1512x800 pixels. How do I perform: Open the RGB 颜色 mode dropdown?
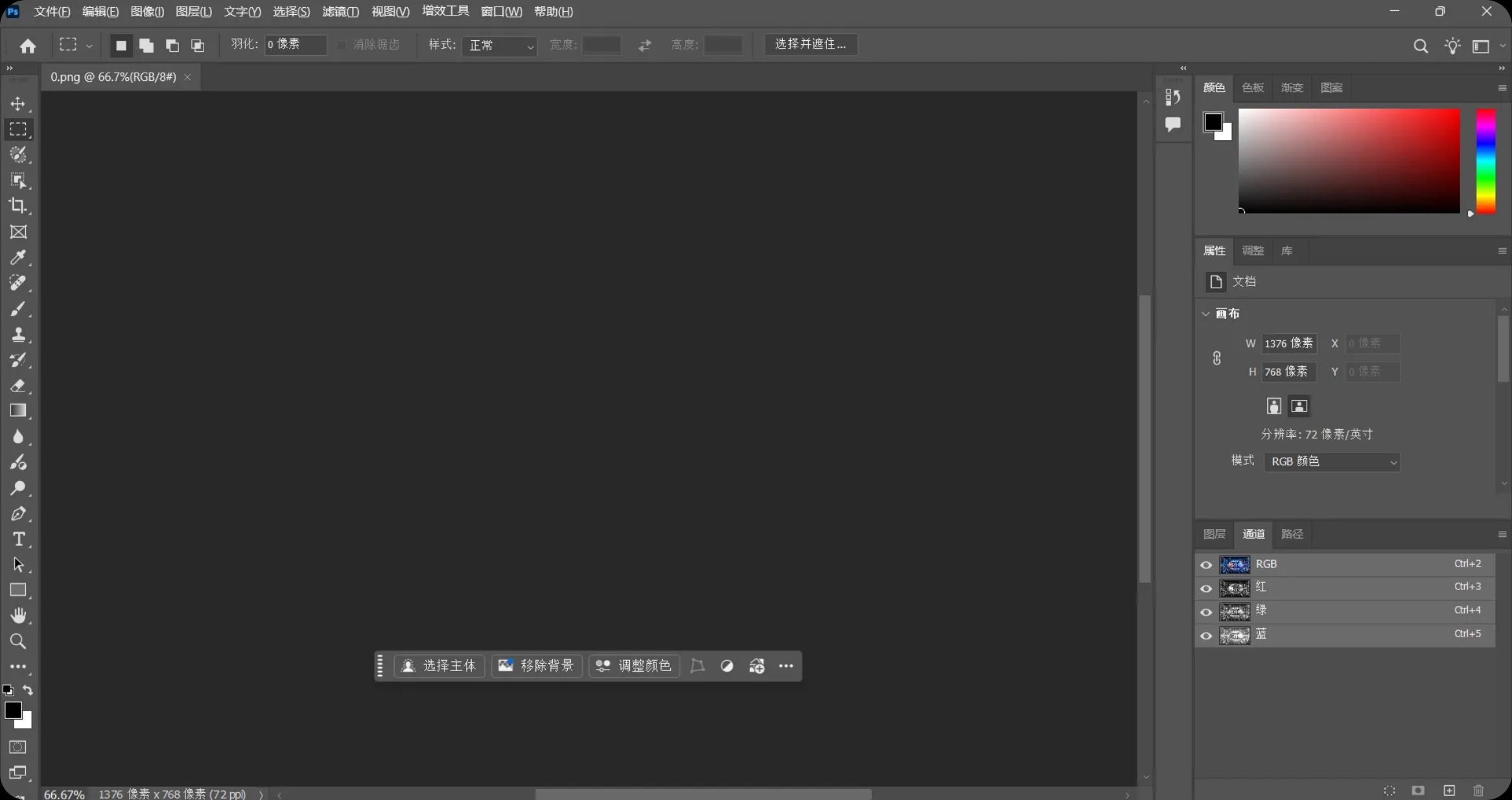coord(1332,462)
